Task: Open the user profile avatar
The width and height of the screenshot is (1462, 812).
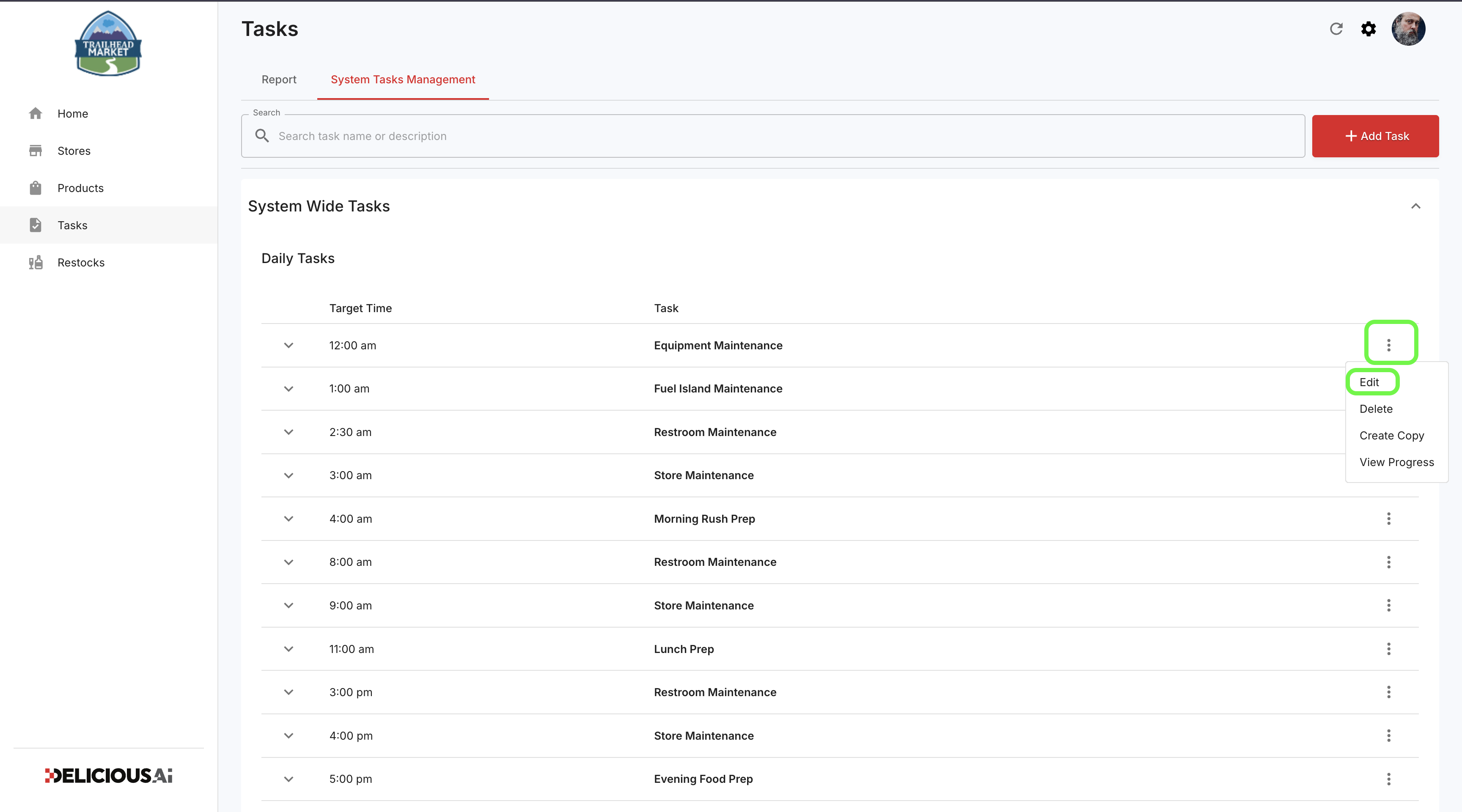Action: [x=1408, y=28]
